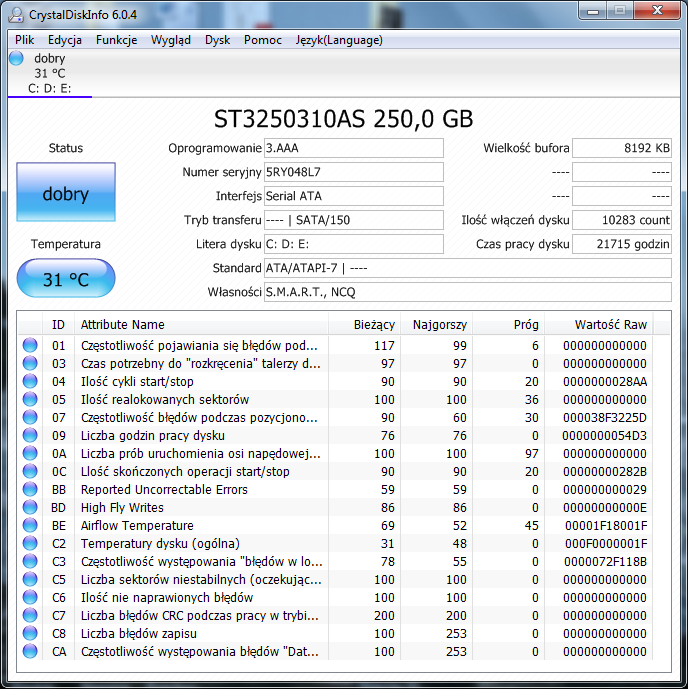Viewport: 688px width, 689px height.
Task: Close the CrystalDiskInfo window
Action: pos(657,11)
